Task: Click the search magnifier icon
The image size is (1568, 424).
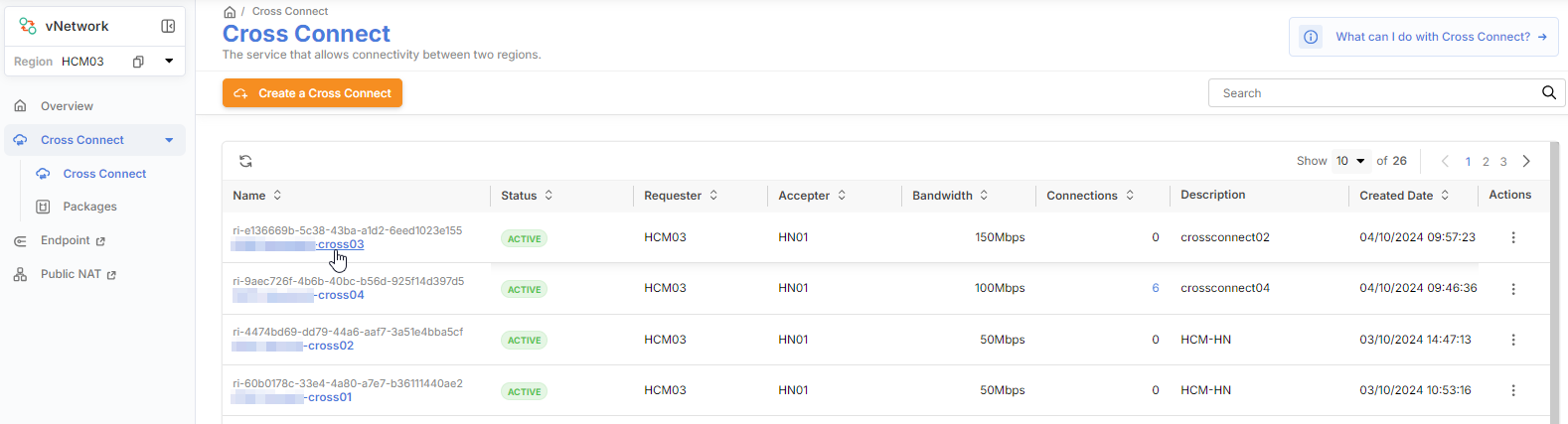Action: tap(1548, 92)
